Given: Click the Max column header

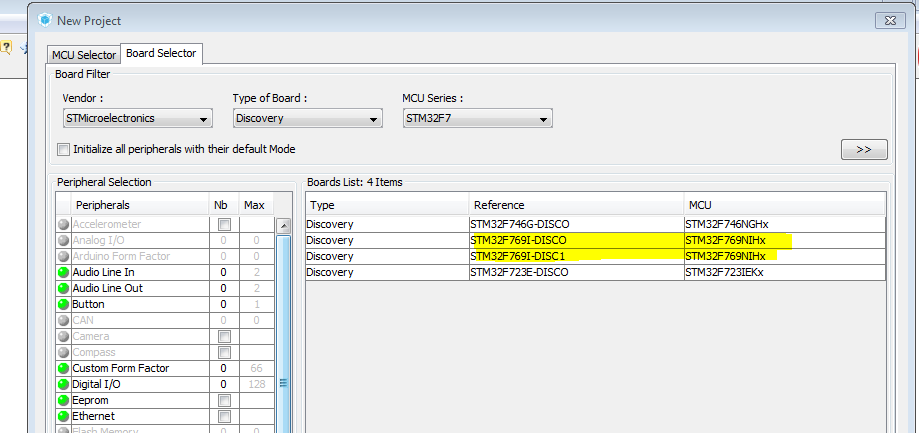Looking at the screenshot, I should click(254, 205).
